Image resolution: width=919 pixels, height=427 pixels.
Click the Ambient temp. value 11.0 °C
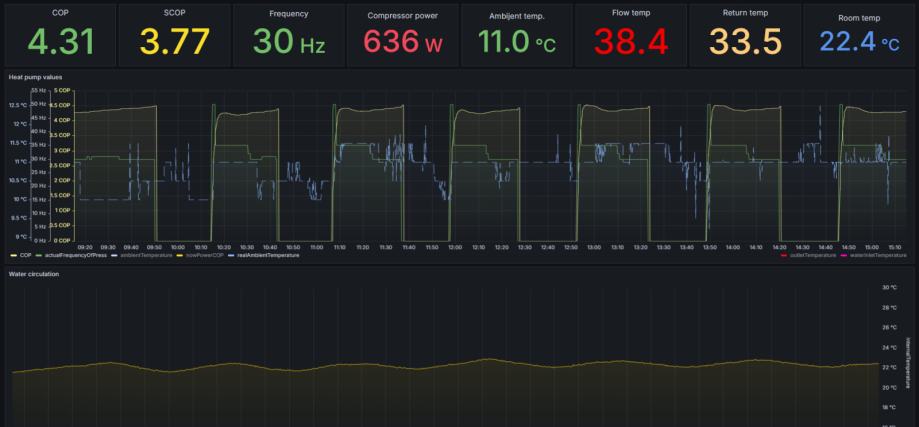[x=517, y=42]
